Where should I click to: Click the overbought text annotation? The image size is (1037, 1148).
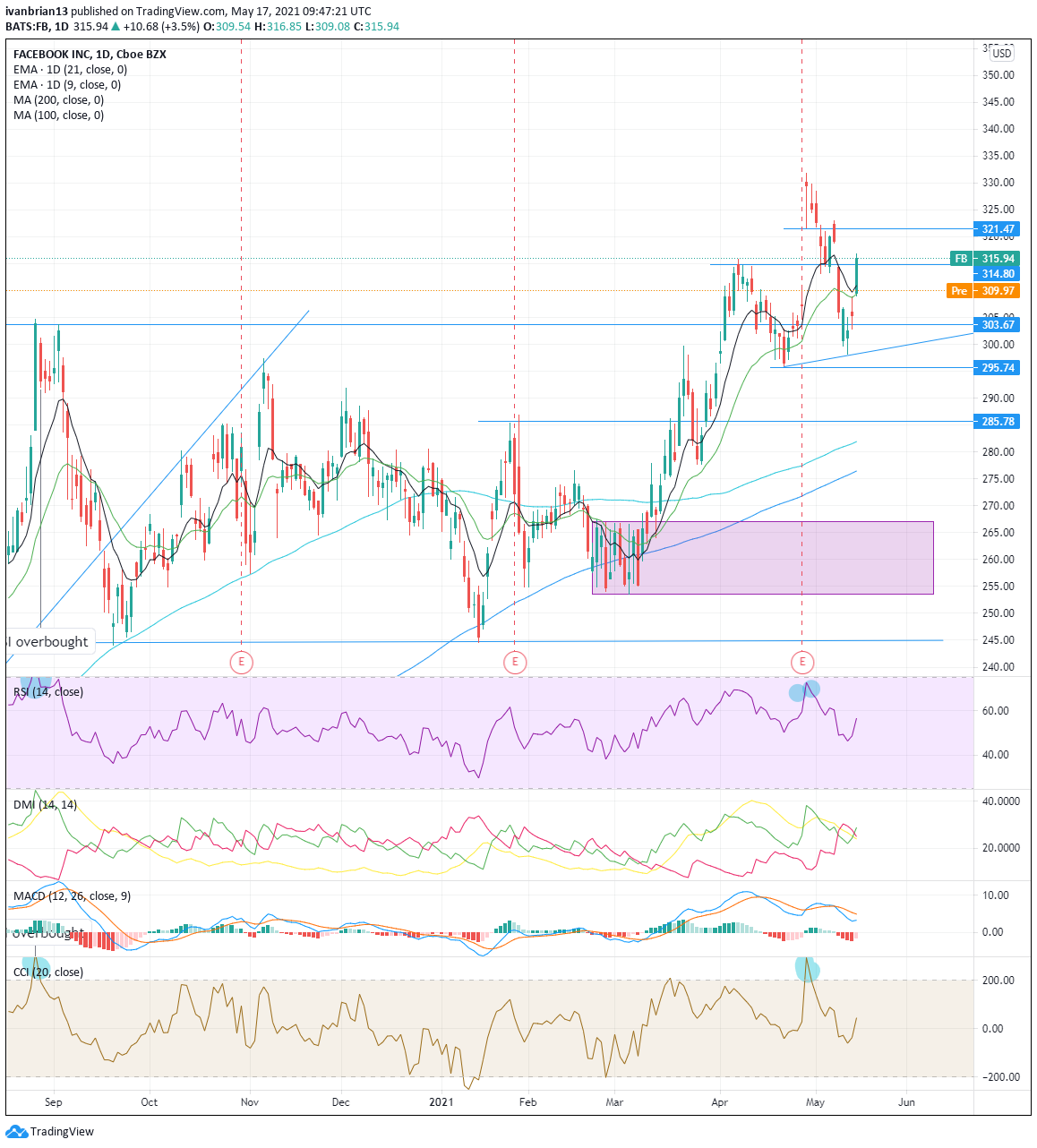click(52, 642)
